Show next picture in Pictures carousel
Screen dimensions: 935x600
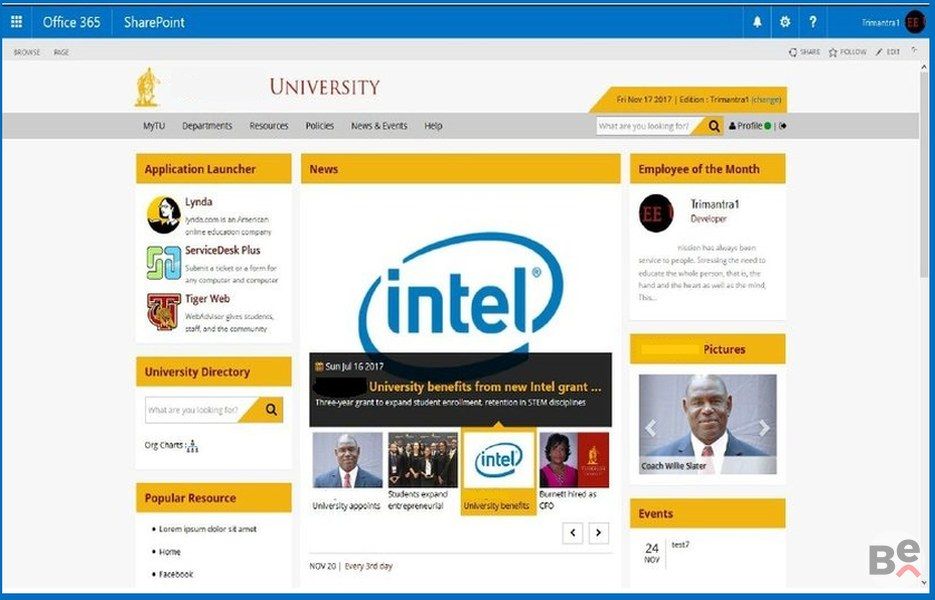click(764, 427)
